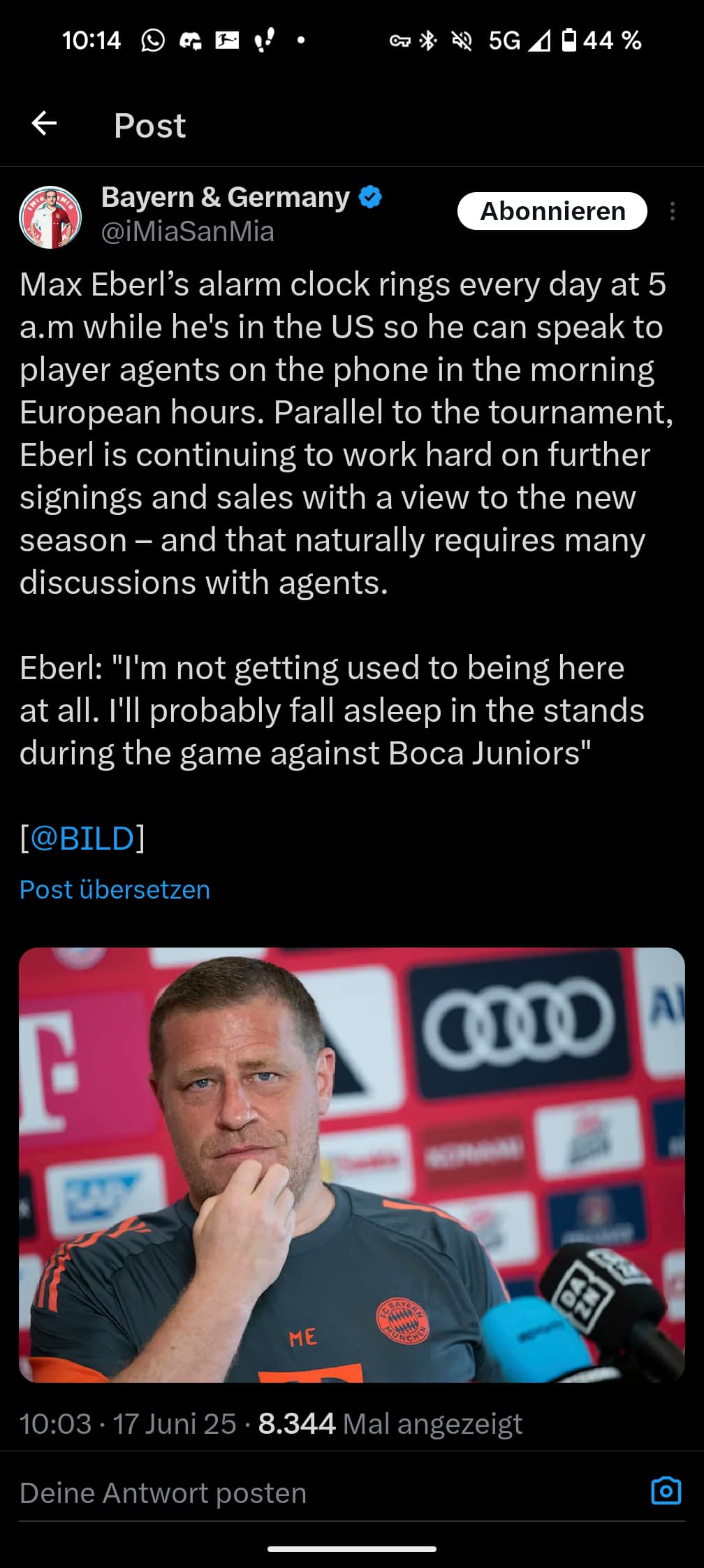Open Bayern & Germany profile avatar
The width and height of the screenshot is (704, 1568).
click(x=50, y=217)
